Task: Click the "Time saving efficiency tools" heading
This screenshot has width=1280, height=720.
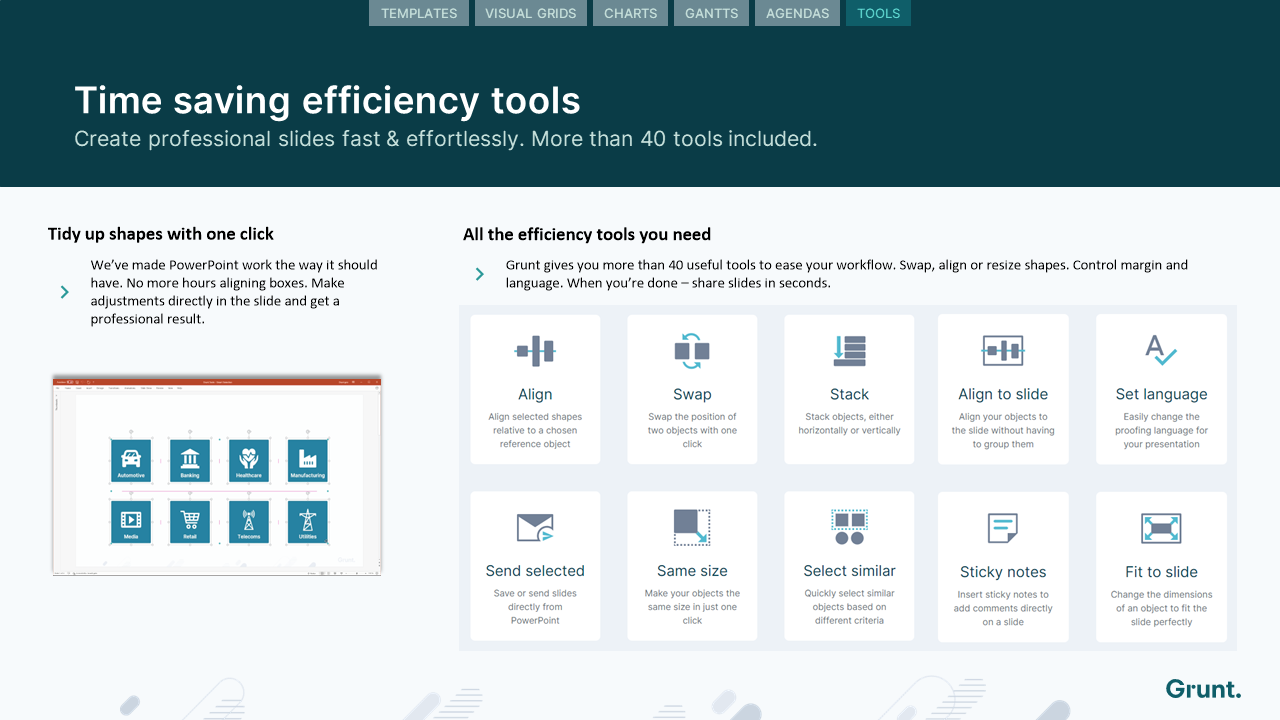Action: [327, 100]
